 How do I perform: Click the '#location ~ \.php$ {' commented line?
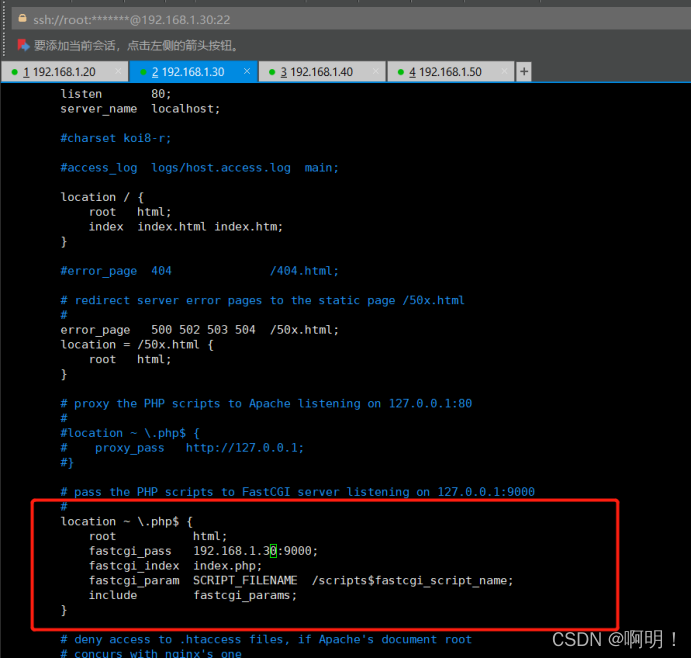point(130,433)
